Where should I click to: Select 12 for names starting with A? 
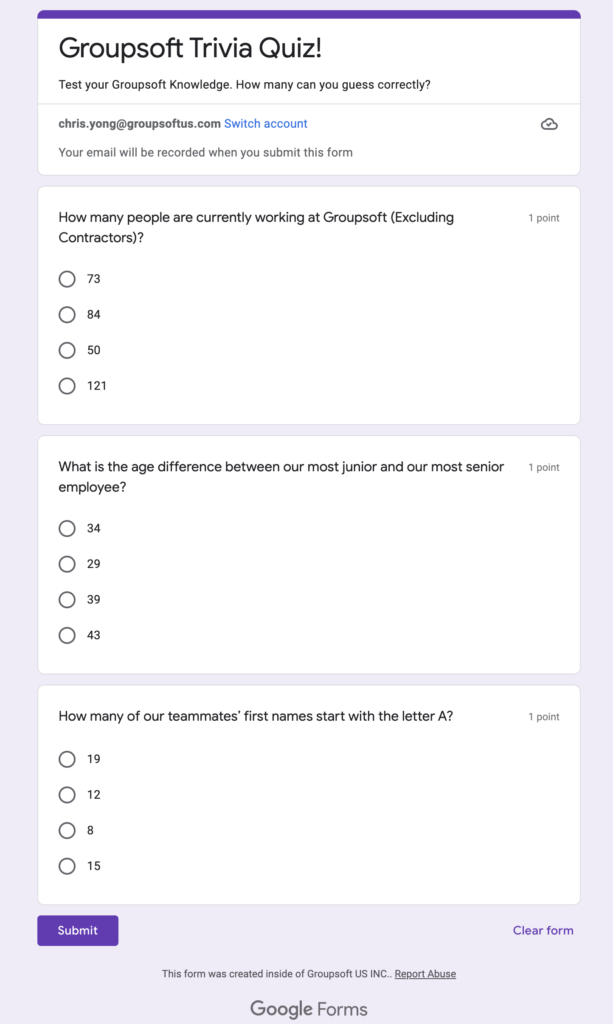tap(67, 795)
